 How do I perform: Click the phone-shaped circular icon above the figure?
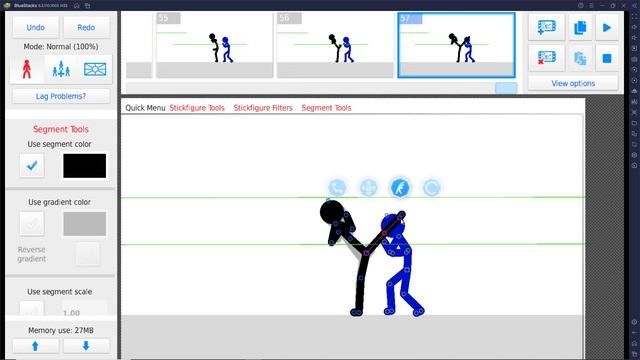click(337, 188)
